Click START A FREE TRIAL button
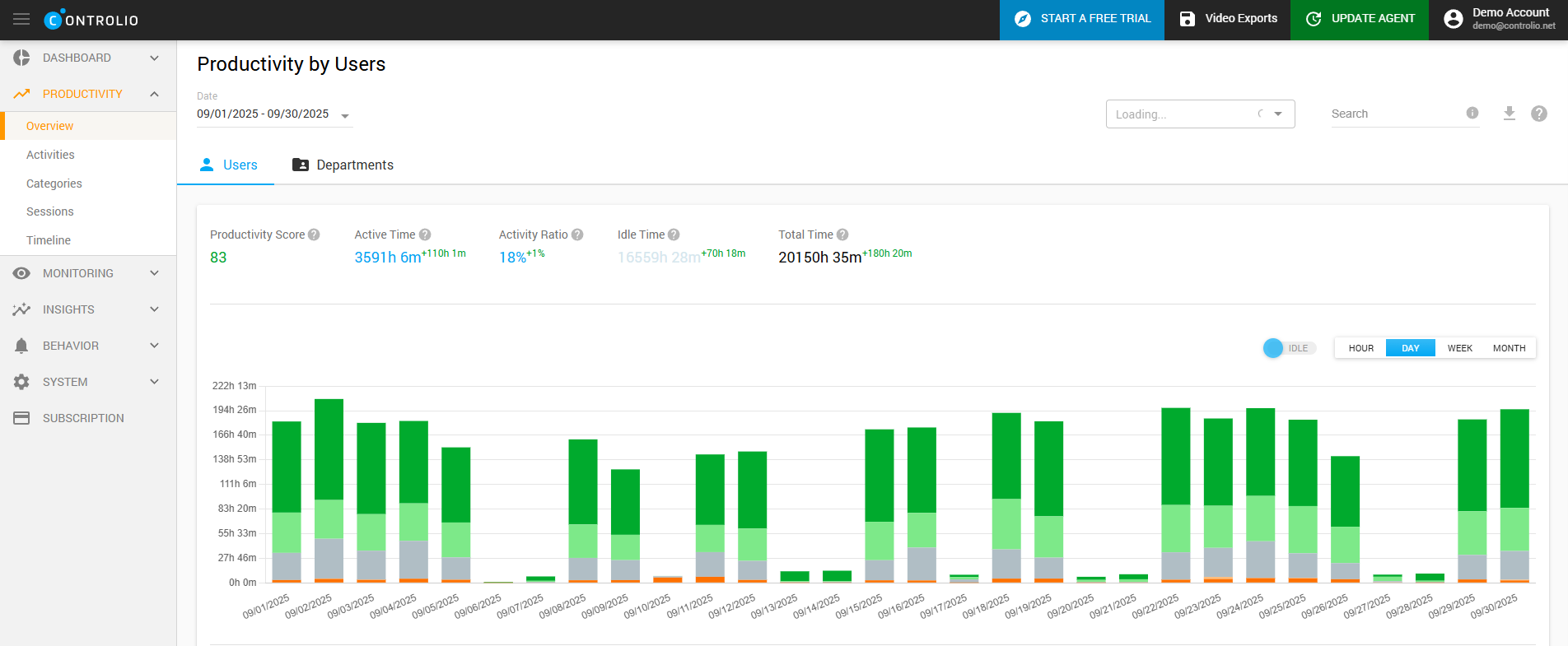Screen dimensions: 1568x646 tap(1081, 19)
